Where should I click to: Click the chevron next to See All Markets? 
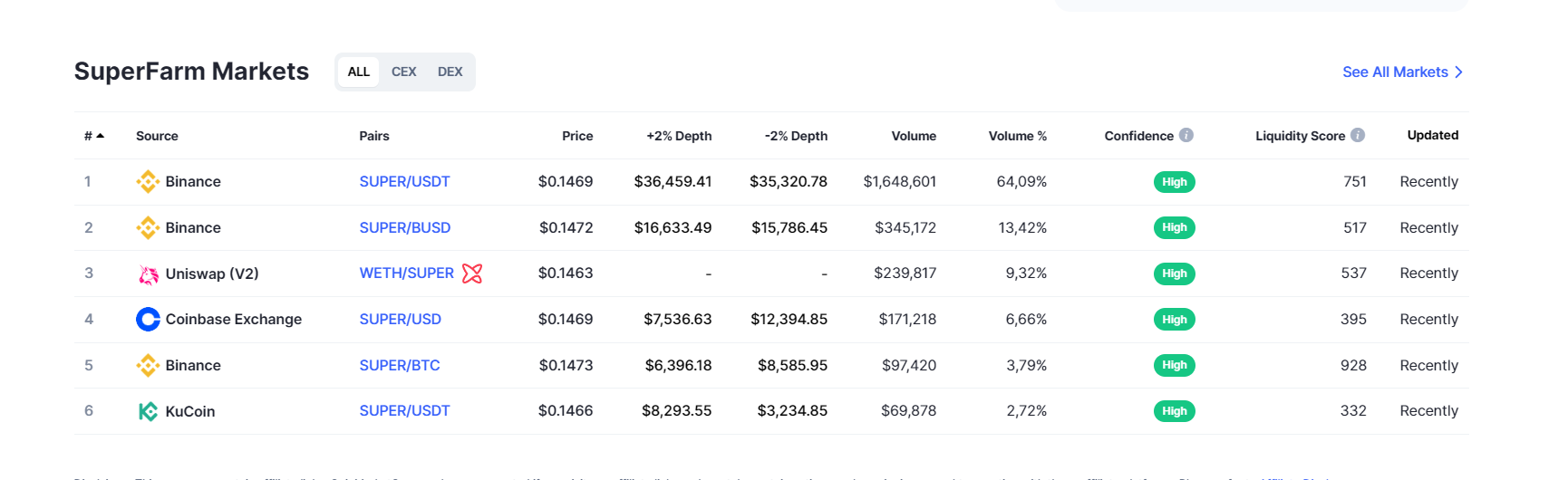1458,72
